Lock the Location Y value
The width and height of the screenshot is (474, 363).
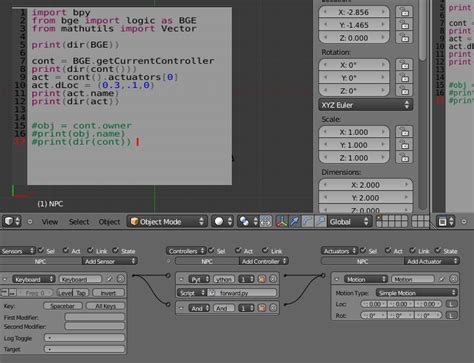tap(404, 25)
